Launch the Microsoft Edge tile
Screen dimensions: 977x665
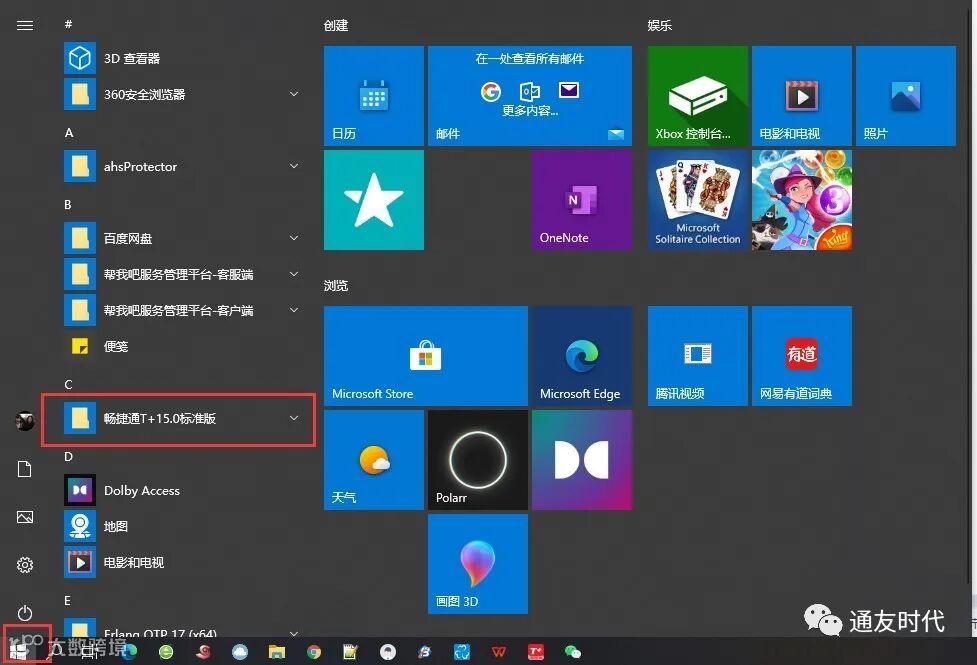pyautogui.click(x=582, y=356)
